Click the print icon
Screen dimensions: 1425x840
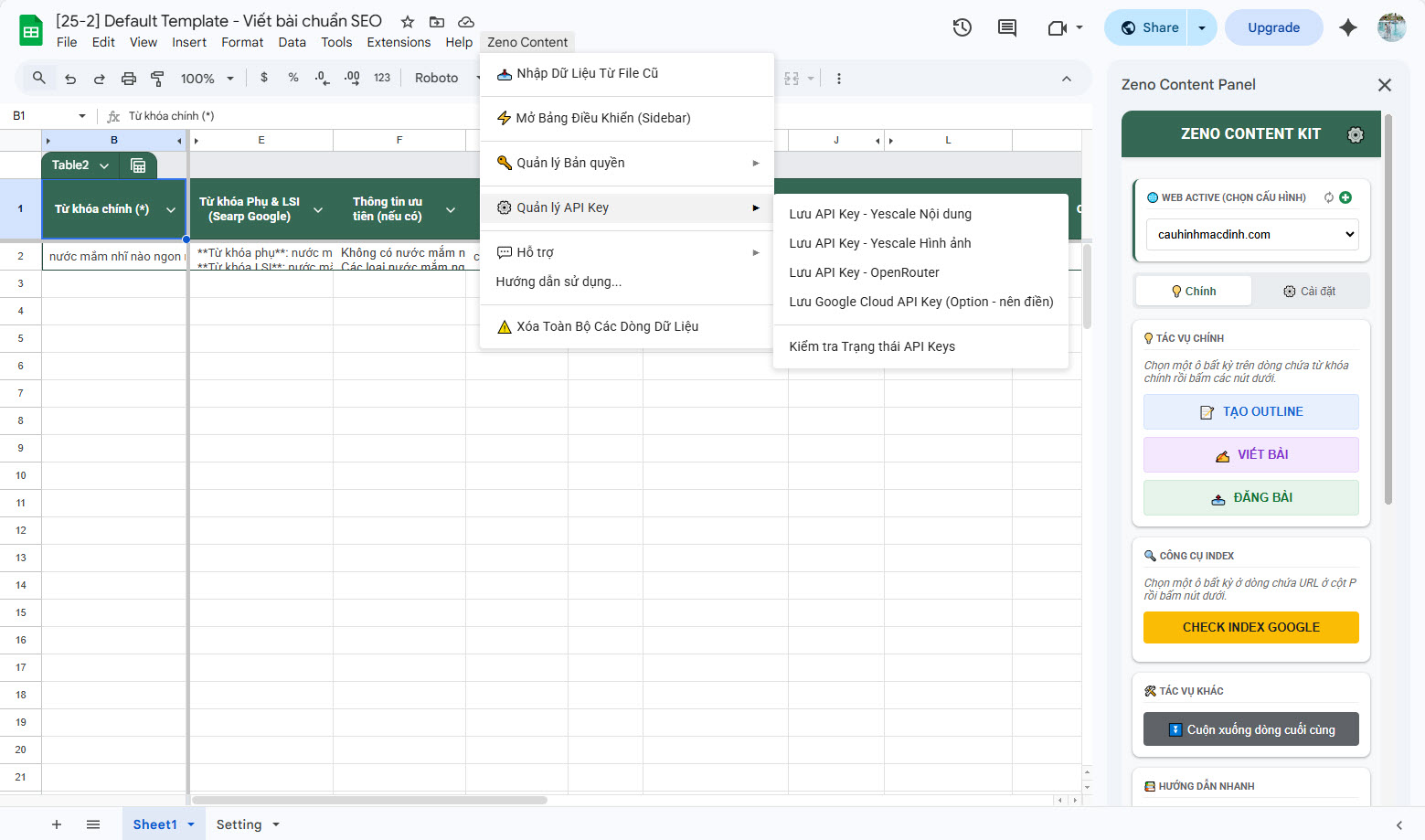128,79
